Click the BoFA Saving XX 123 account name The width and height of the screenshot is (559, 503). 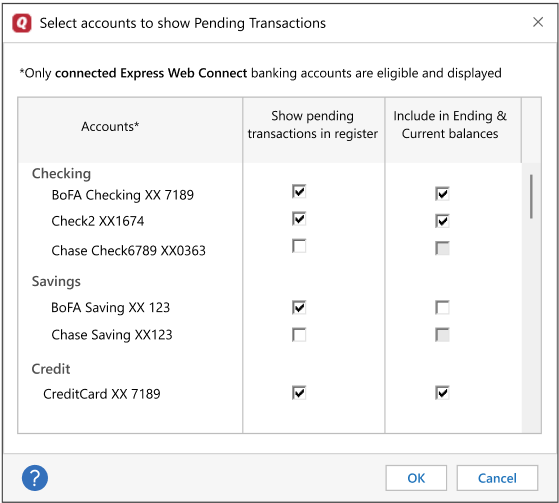tap(111, 307)
